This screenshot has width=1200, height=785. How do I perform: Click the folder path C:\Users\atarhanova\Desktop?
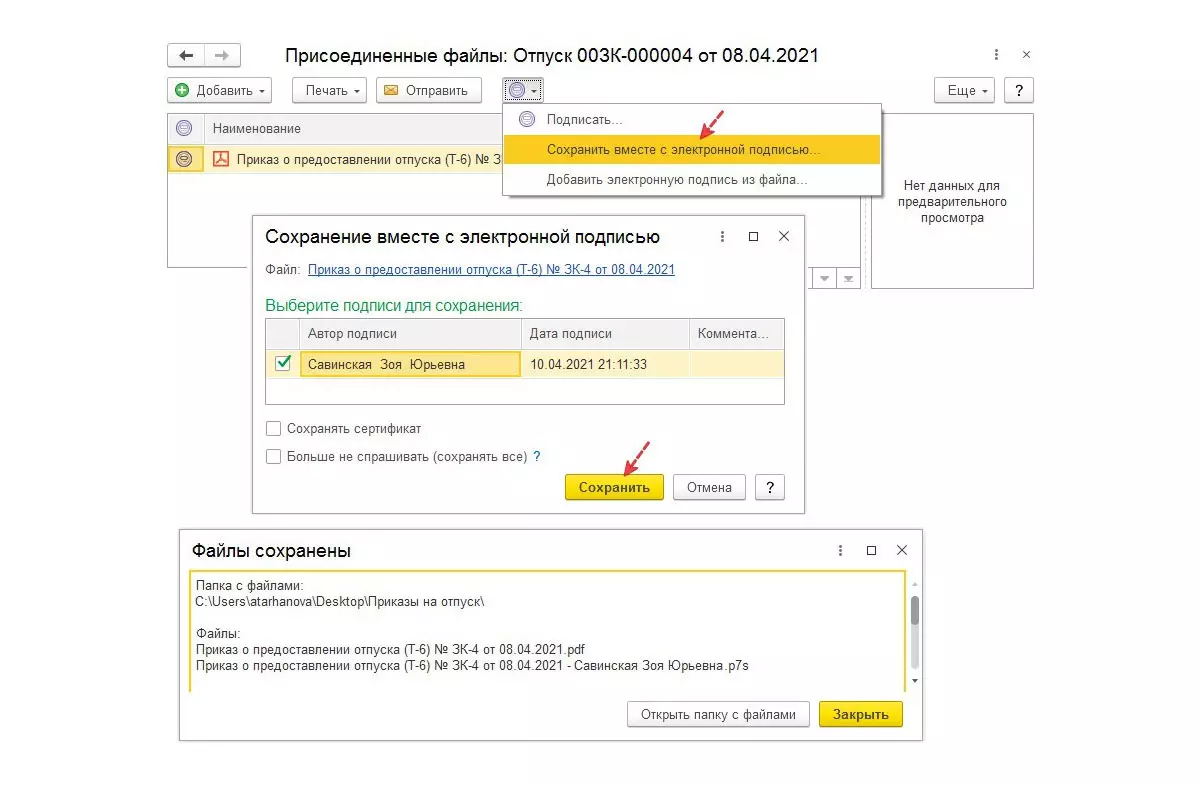(340, 602)
